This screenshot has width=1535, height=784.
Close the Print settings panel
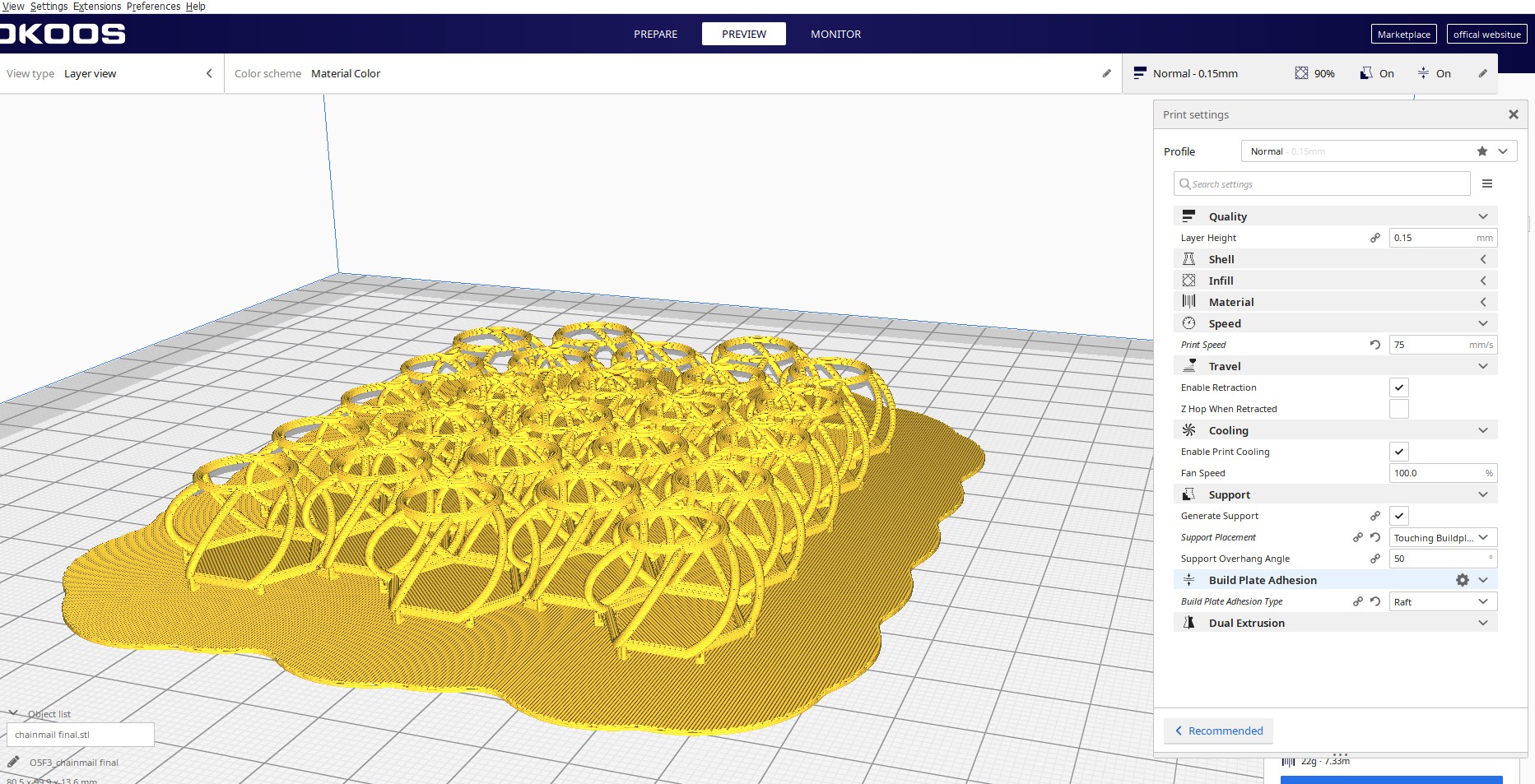pyautogui.click(x=1513, y=114)
